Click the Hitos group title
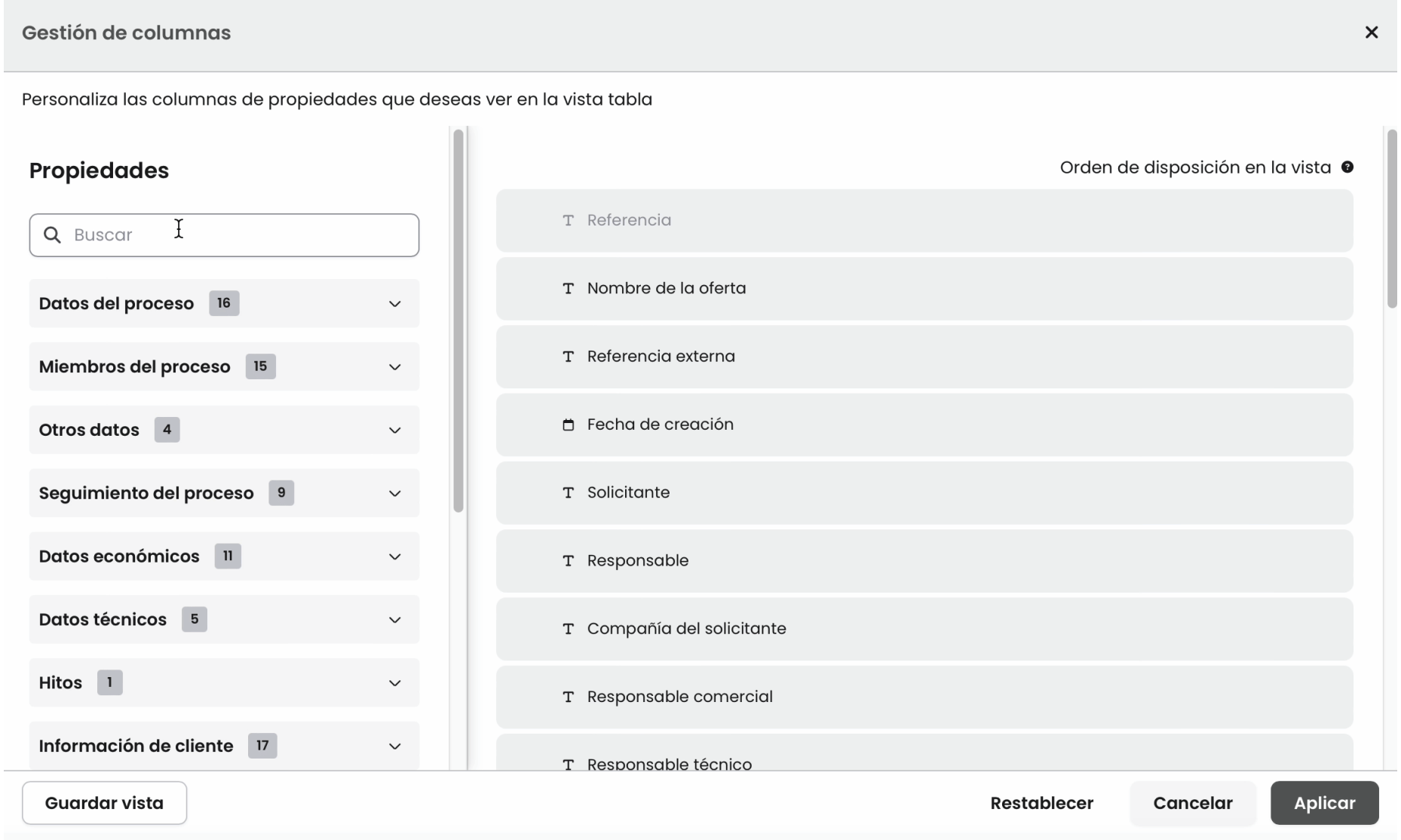This screenshot has width=1401, height=840. coord(60,683)
